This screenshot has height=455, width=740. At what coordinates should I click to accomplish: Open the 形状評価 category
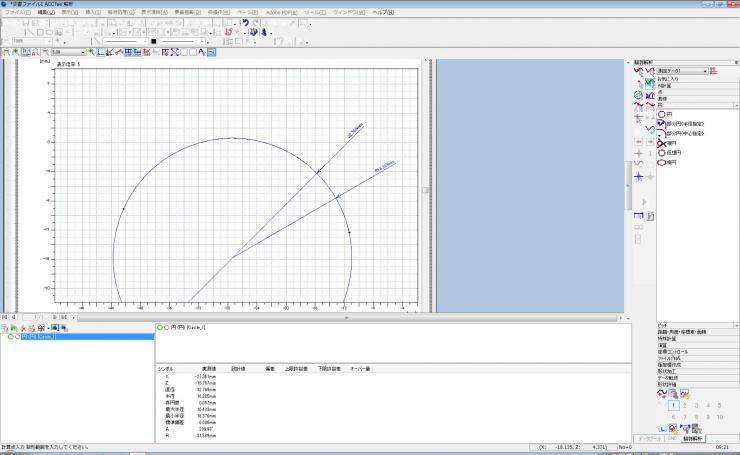698,385
